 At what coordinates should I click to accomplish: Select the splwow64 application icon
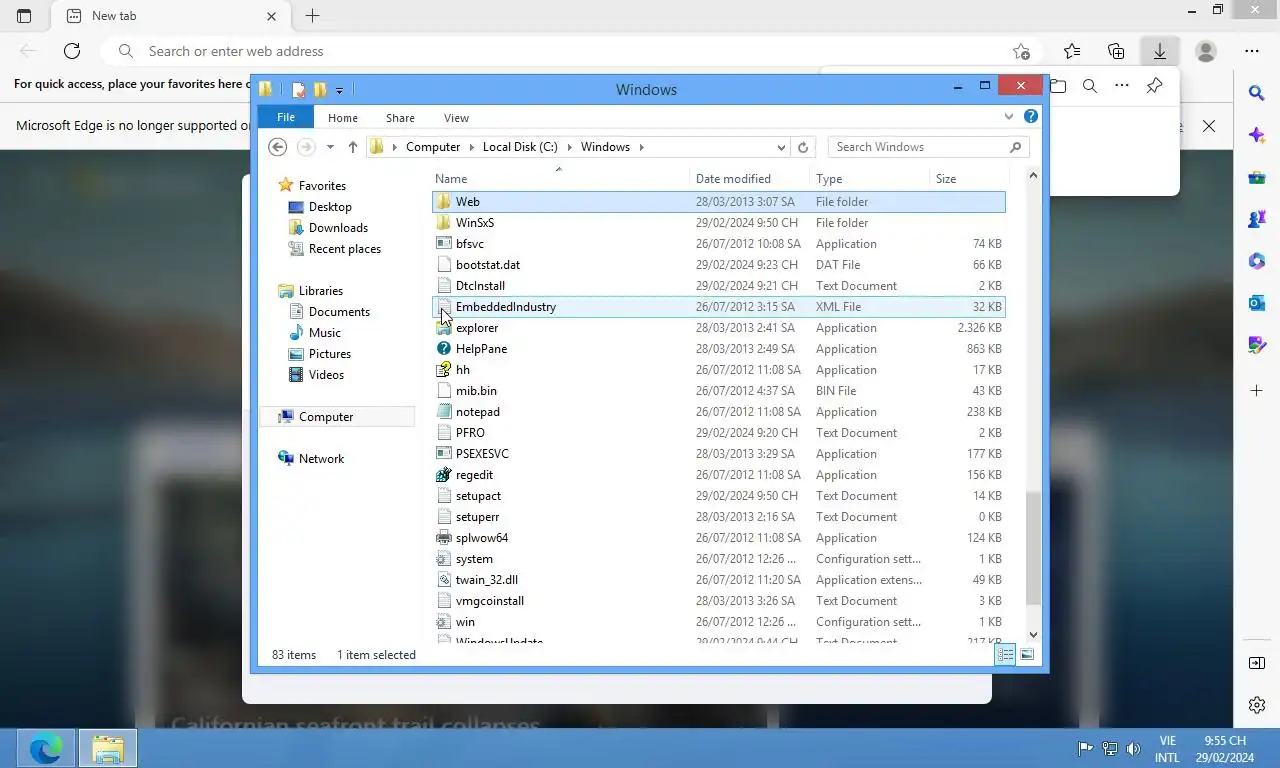click(444, 538)
